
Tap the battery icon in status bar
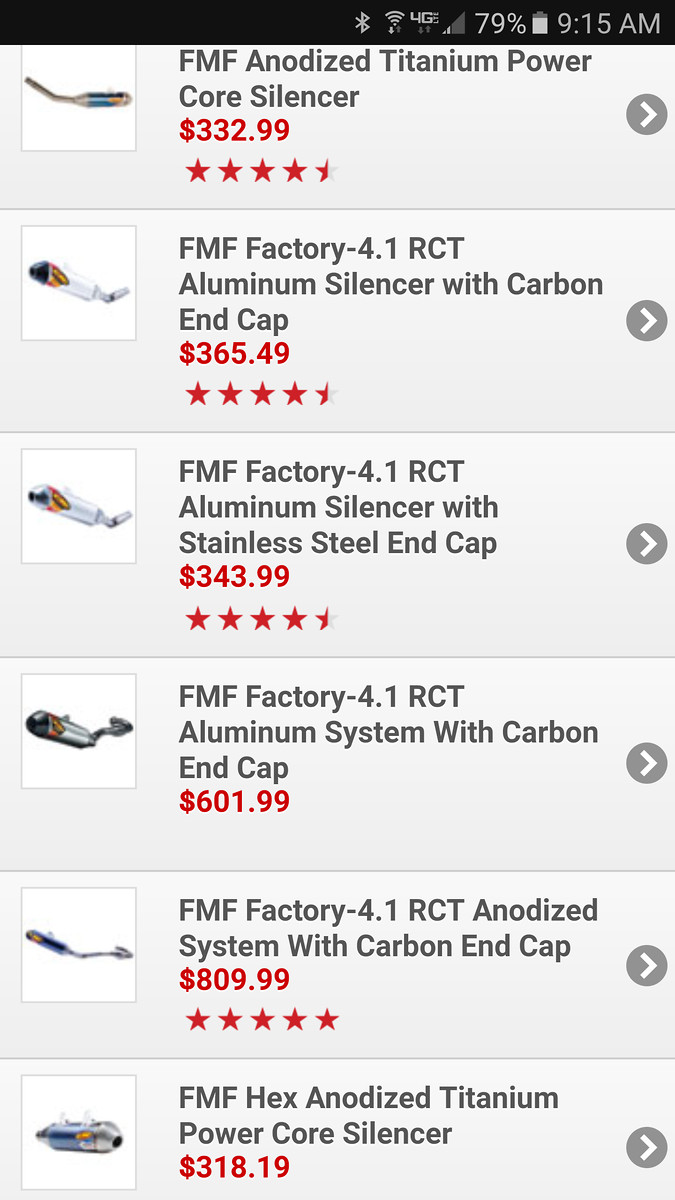540,22
